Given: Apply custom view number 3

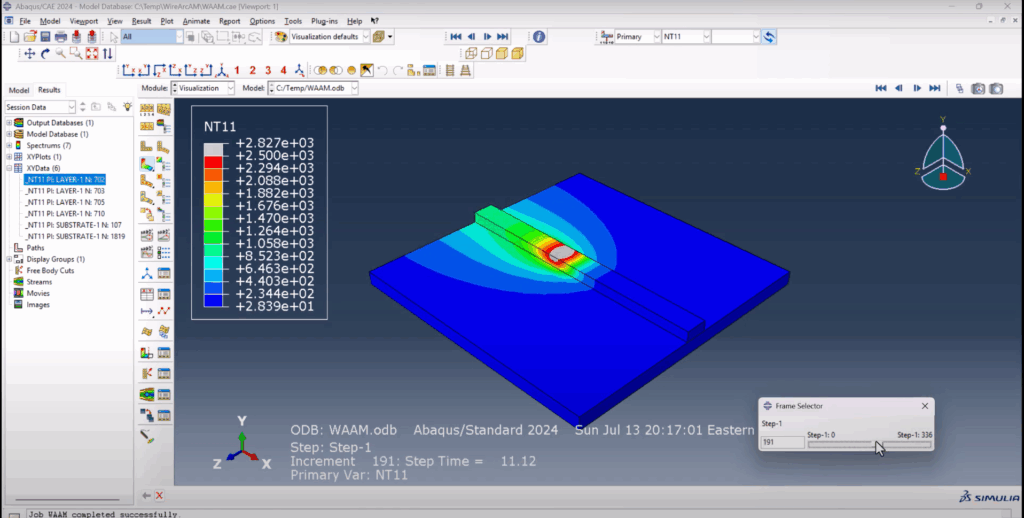Looking at the screenshot, I should [x=268, y=70].
